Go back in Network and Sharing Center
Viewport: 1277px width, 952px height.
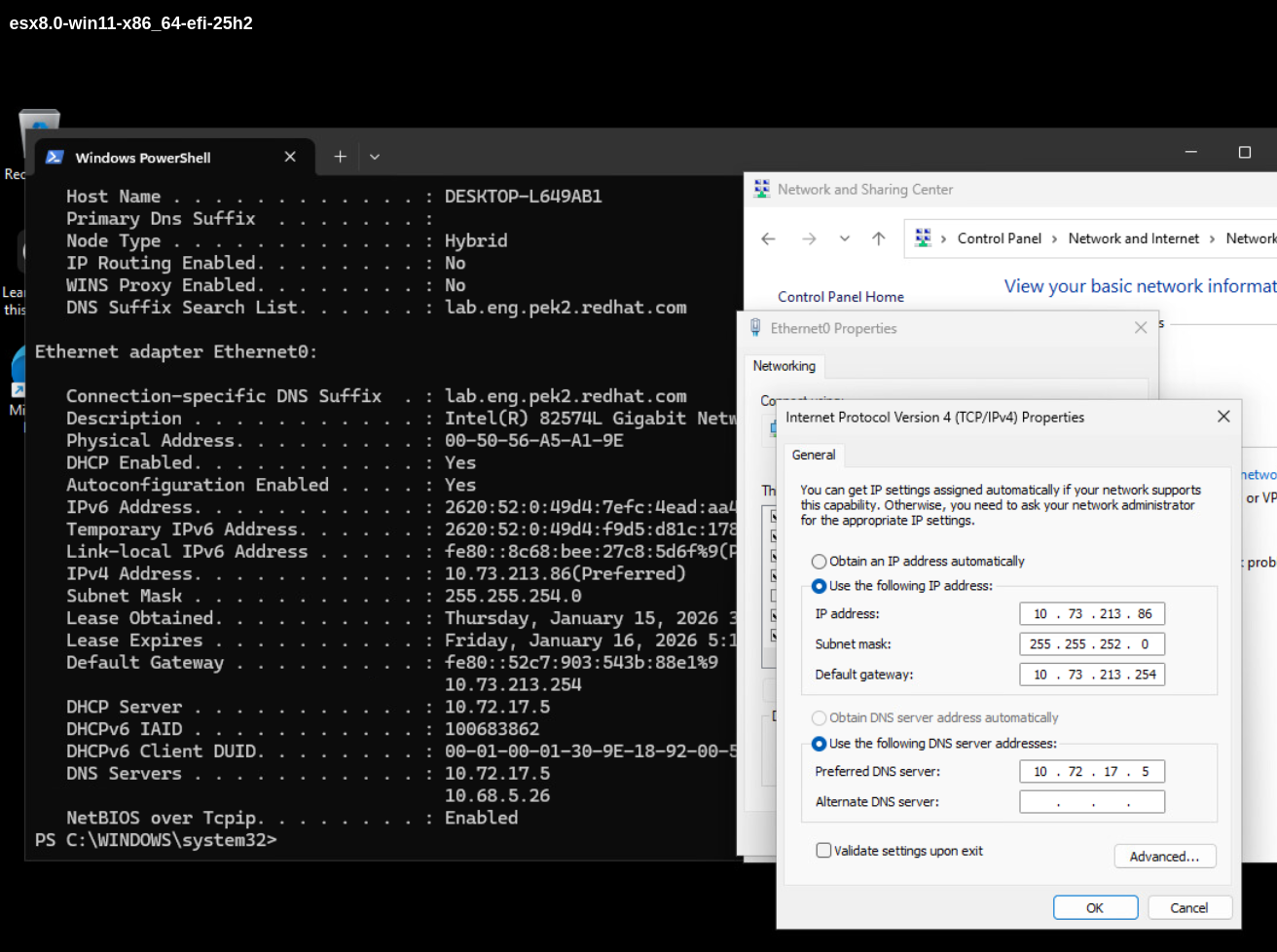tap(768, 238)
